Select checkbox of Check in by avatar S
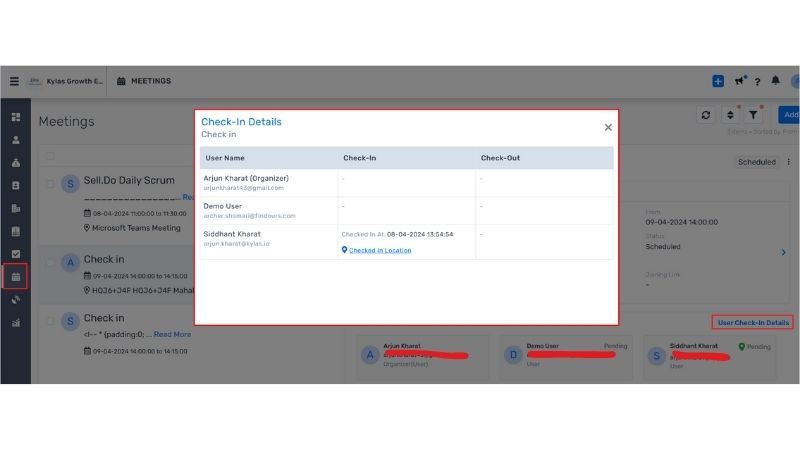Image resolution: width=800 pixels, height=450 pixels. click(x=50, y=321)
